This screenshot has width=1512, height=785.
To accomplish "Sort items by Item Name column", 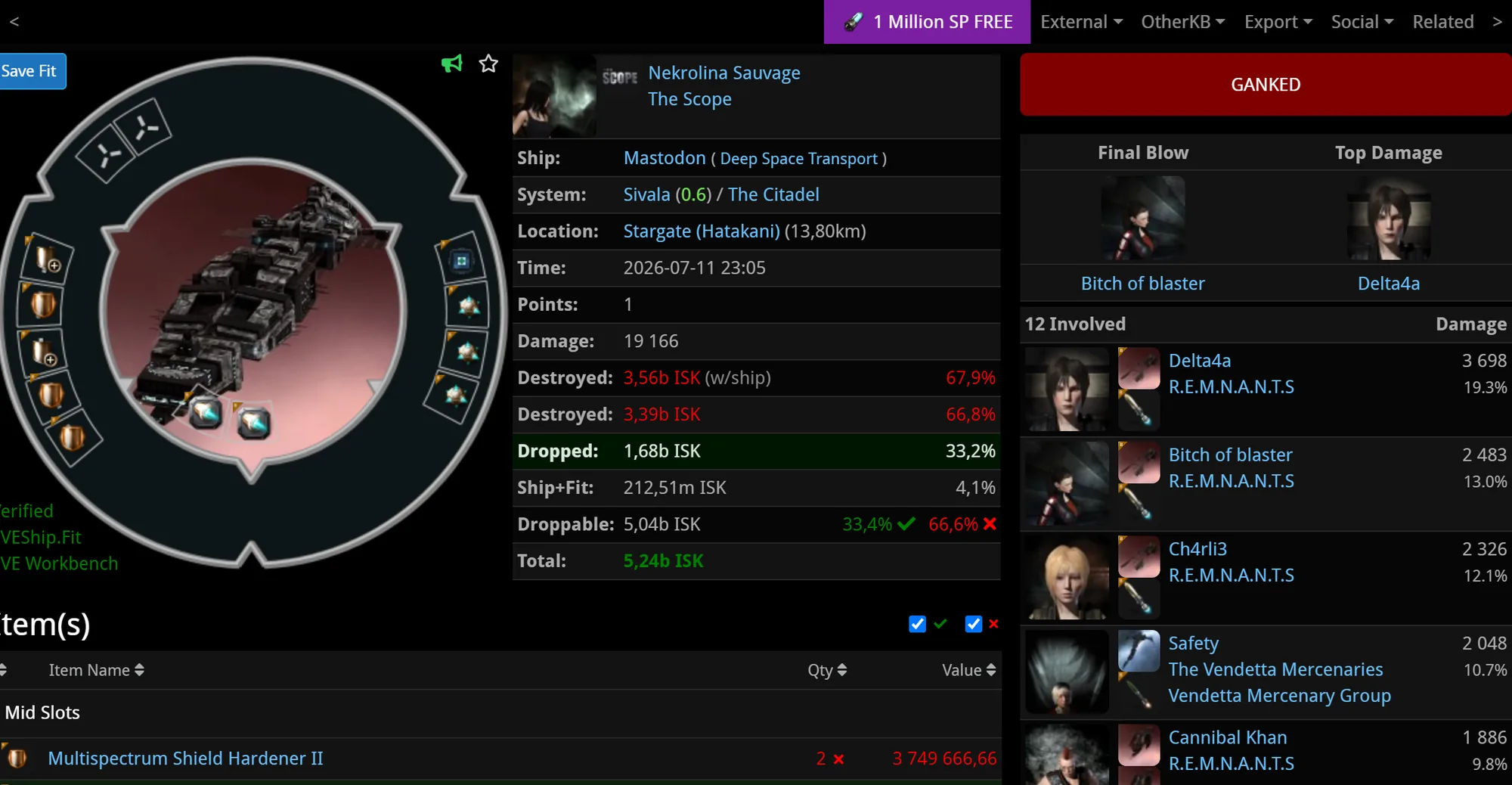I will click(96, 670).
